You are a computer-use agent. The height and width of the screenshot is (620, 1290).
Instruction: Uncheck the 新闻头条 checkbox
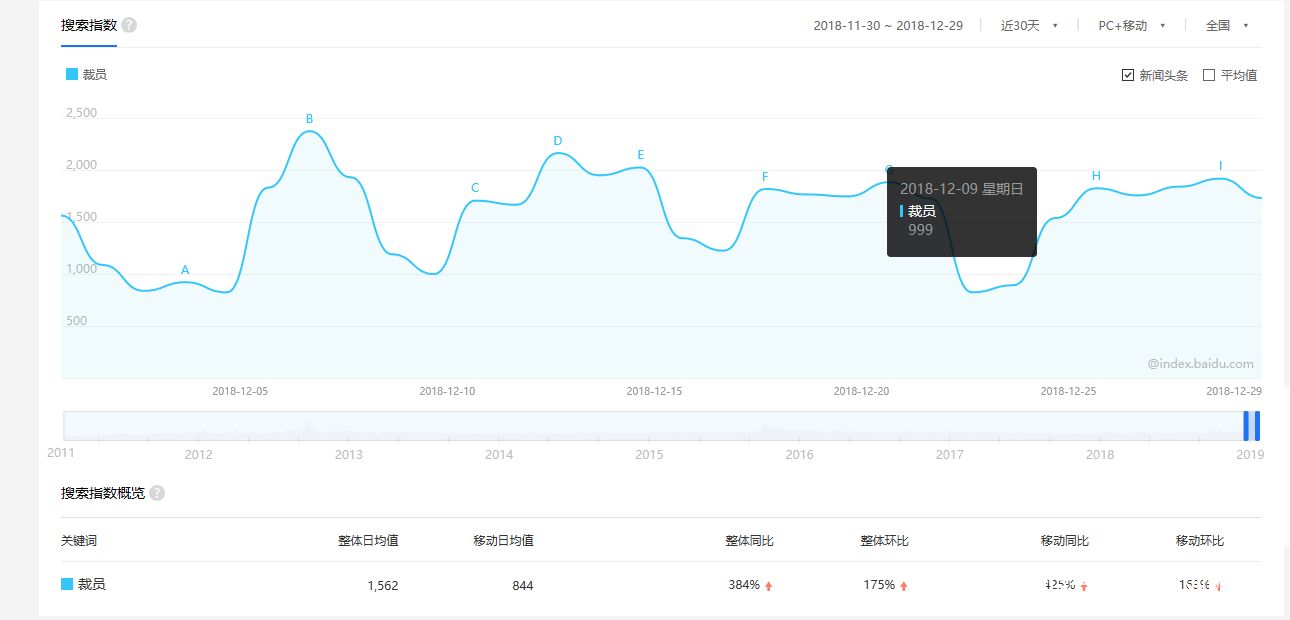pyautogui.click(x=1128, y=75)
